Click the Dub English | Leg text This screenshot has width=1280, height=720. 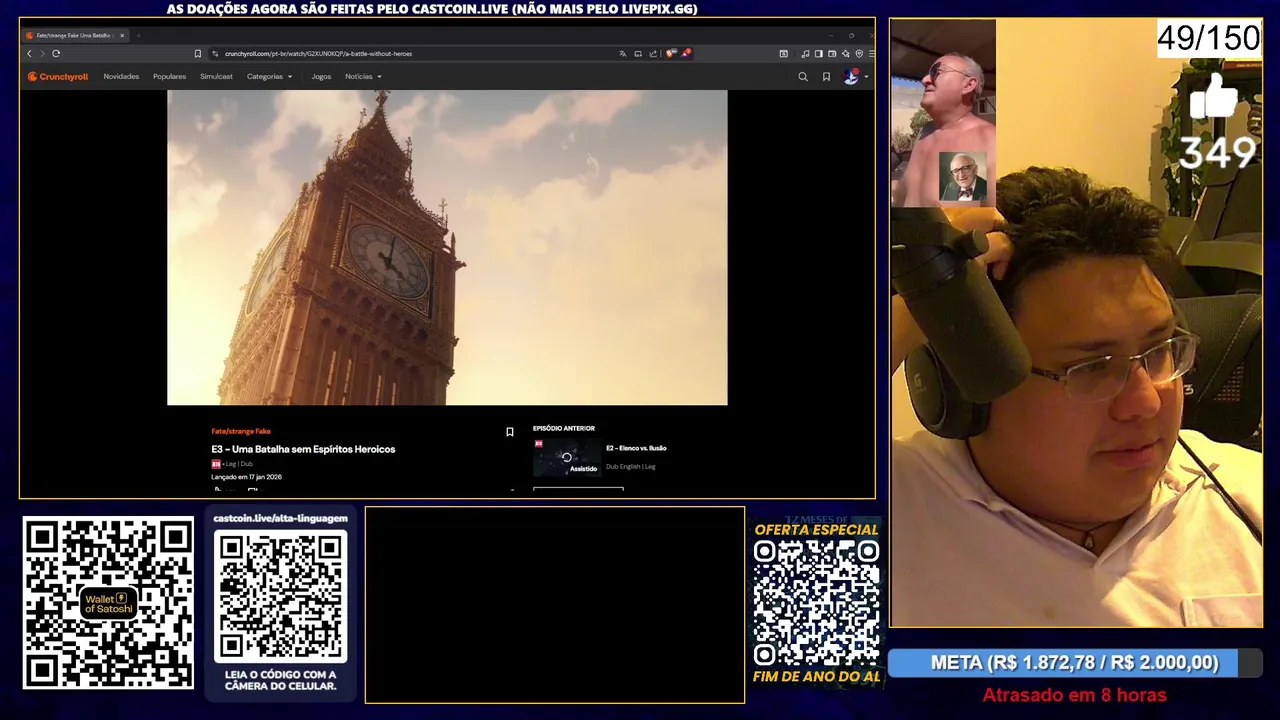pos(630,466)
